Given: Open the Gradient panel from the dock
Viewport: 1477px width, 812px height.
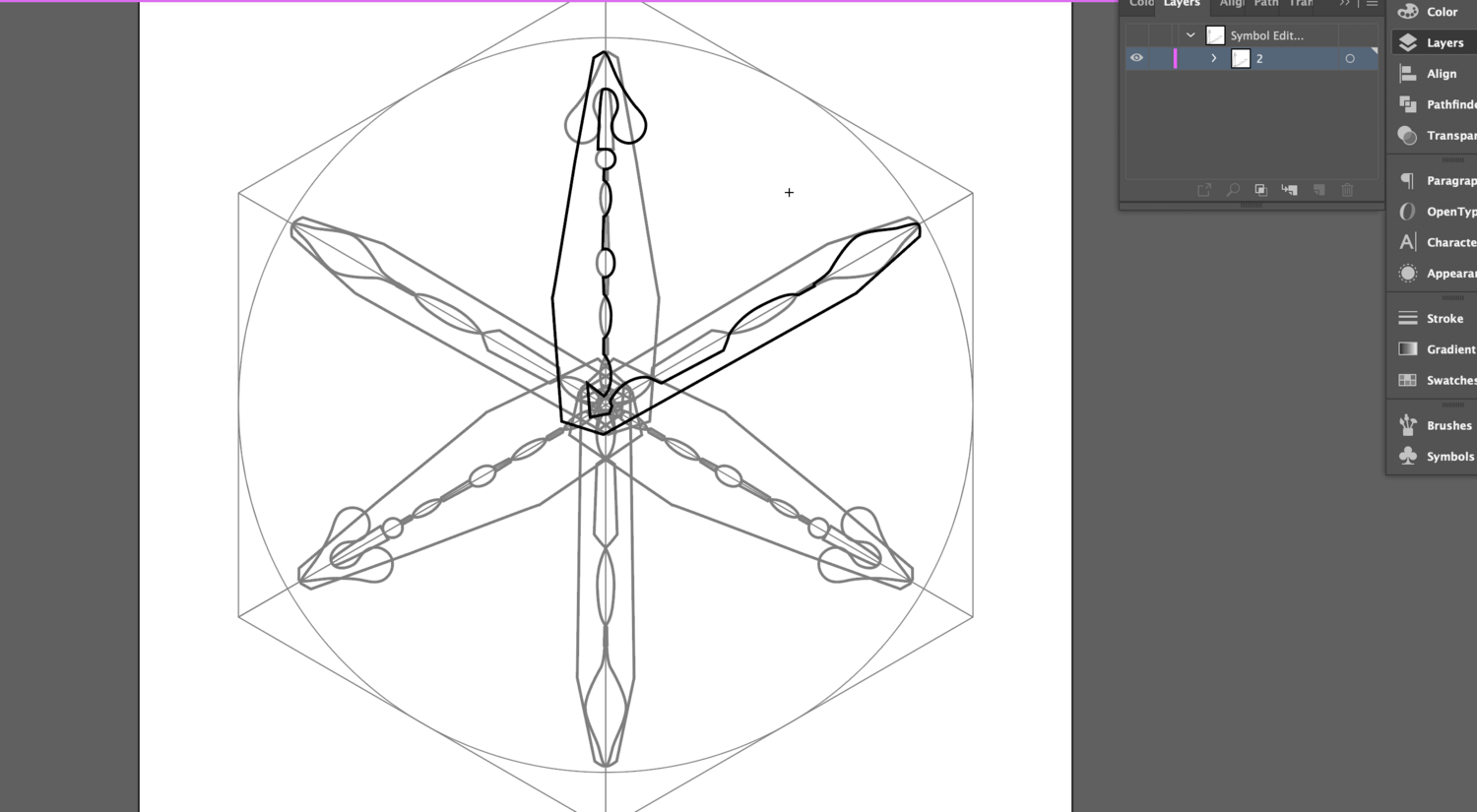Looking at the screenshot, I should [1434, 349].
